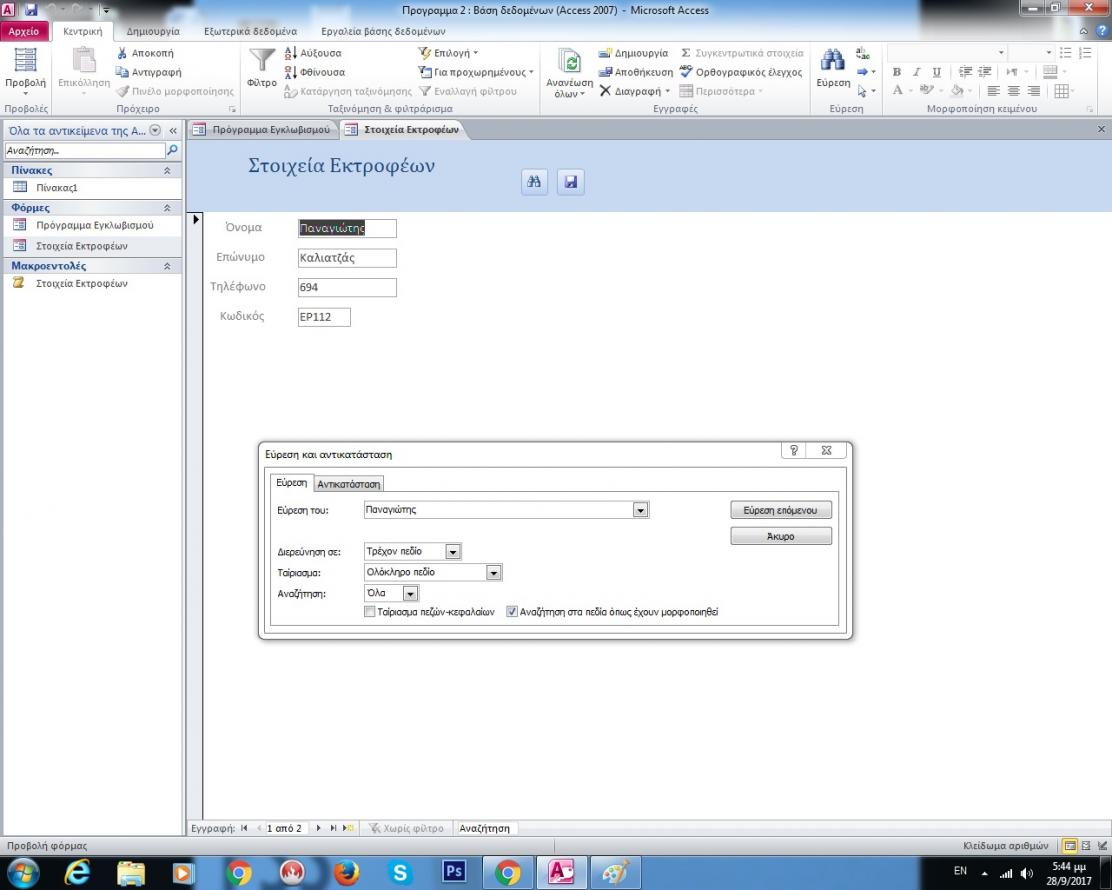Image resolution: width=1112 pixels, height=890 pixels.
Task: Toggle Εναλλαγή φίλτρου in ribbon
Action: [x=467, y=91]
